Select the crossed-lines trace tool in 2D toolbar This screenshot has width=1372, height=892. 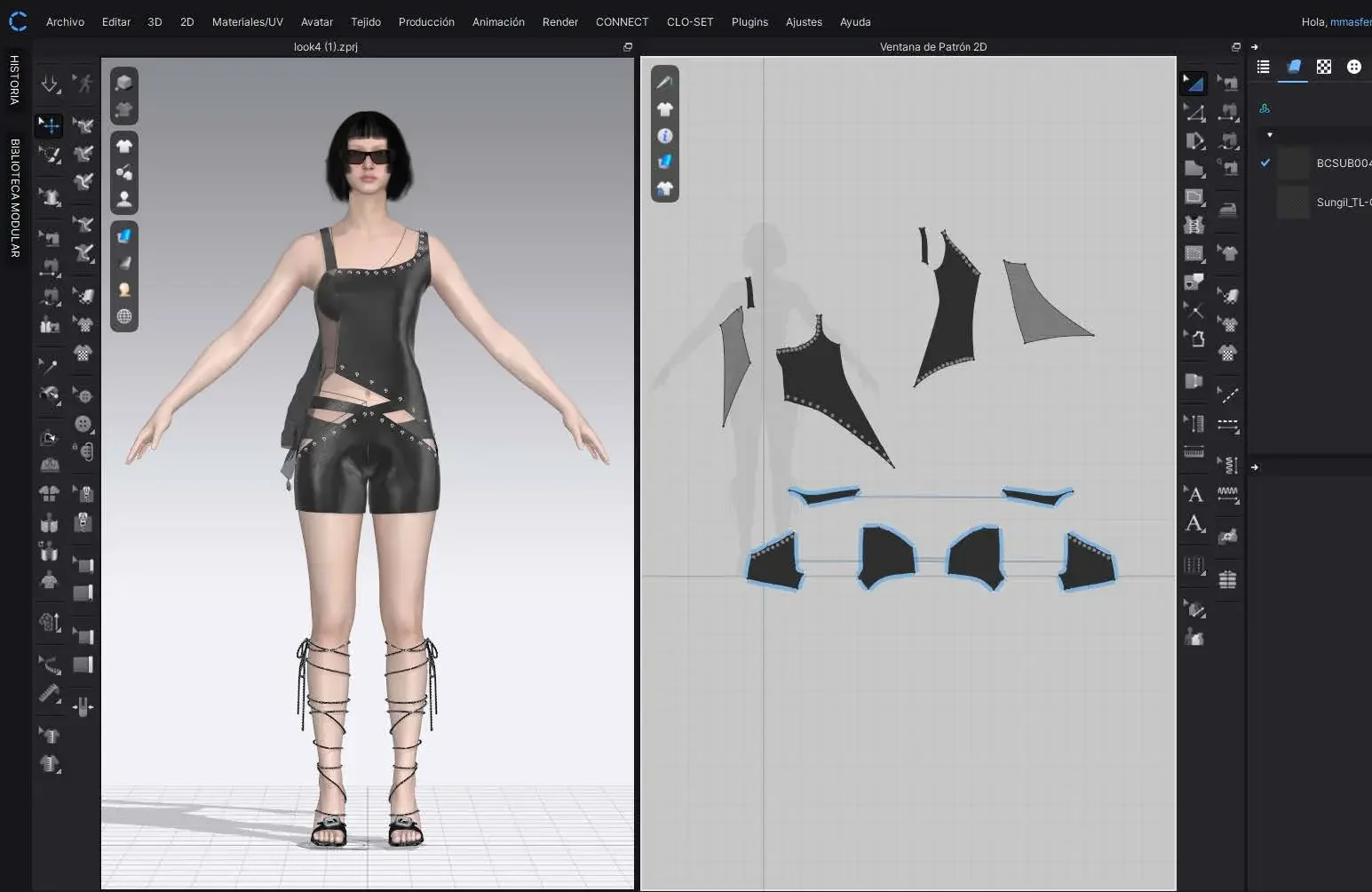coord(1194,310)
